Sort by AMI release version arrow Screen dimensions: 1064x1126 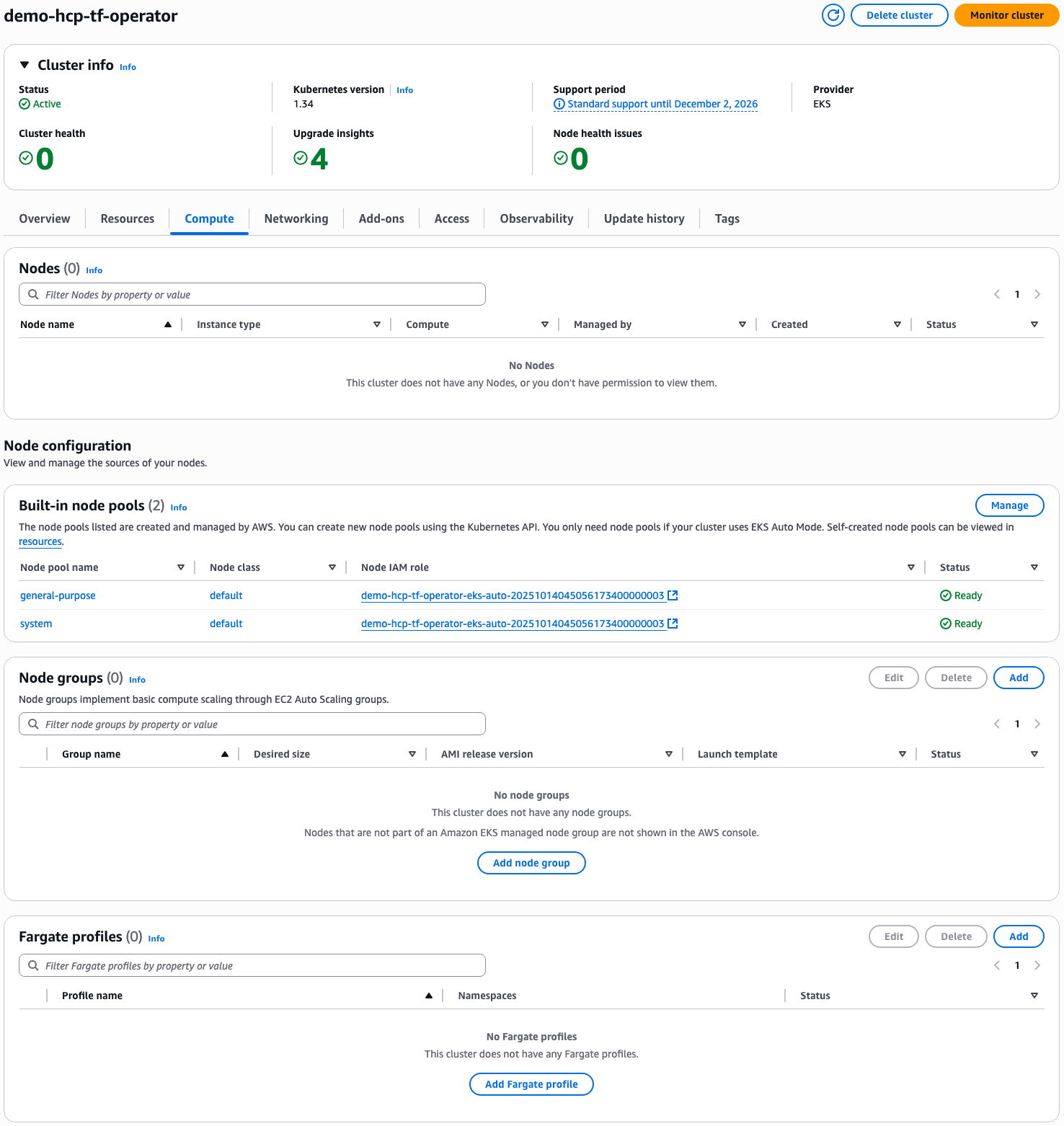click(x=669, y=754)
